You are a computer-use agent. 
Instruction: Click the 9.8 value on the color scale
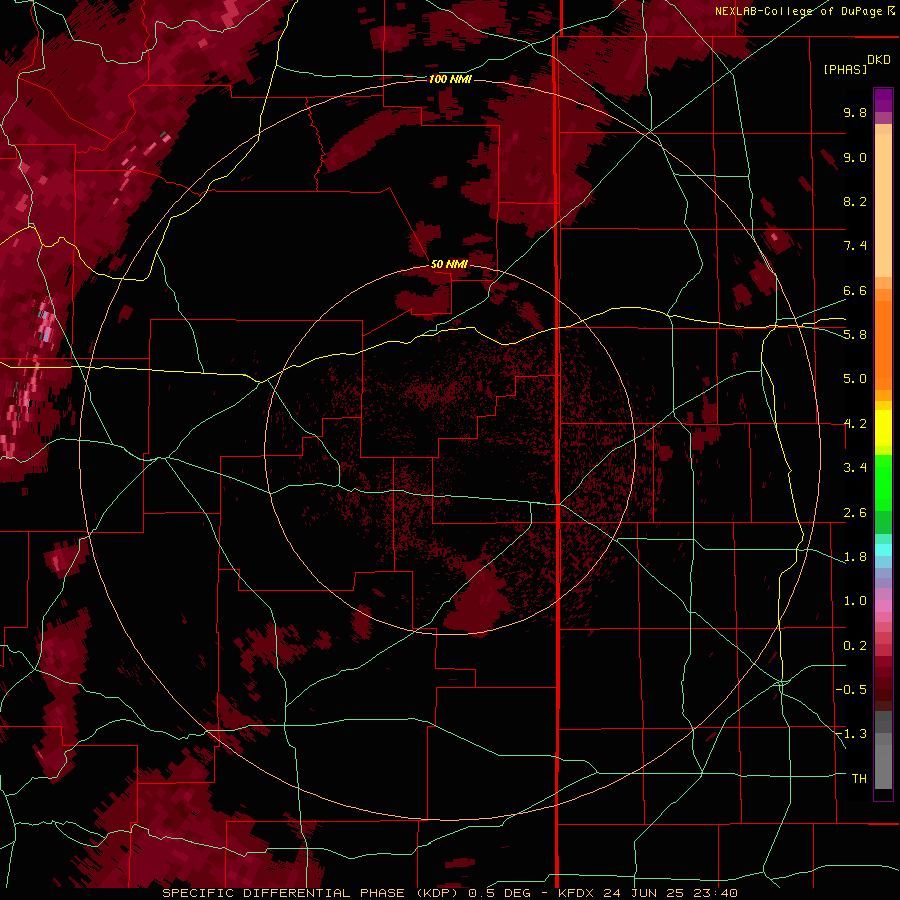tap(855, 112)
